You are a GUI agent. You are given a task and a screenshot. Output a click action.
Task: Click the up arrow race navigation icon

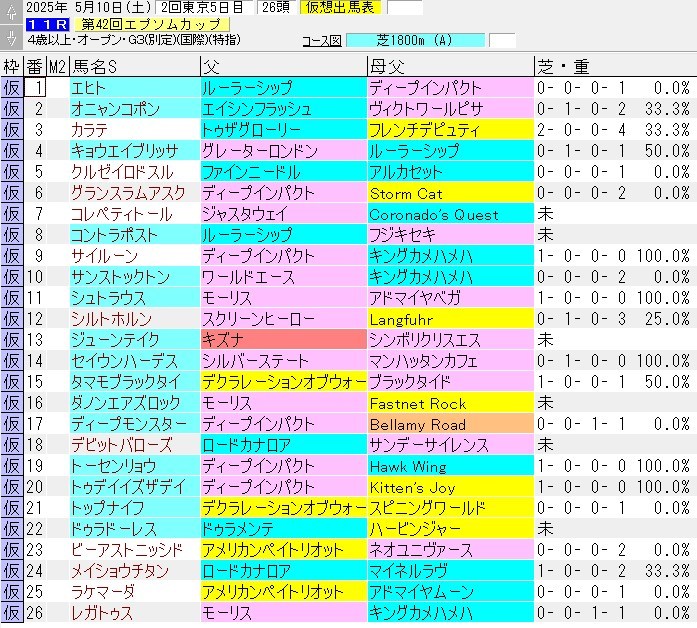pyautogui.click(x=11, y=12)
